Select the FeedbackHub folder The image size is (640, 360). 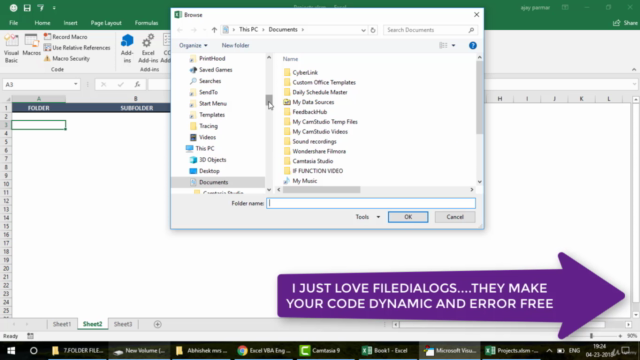(x=309, y=111)
